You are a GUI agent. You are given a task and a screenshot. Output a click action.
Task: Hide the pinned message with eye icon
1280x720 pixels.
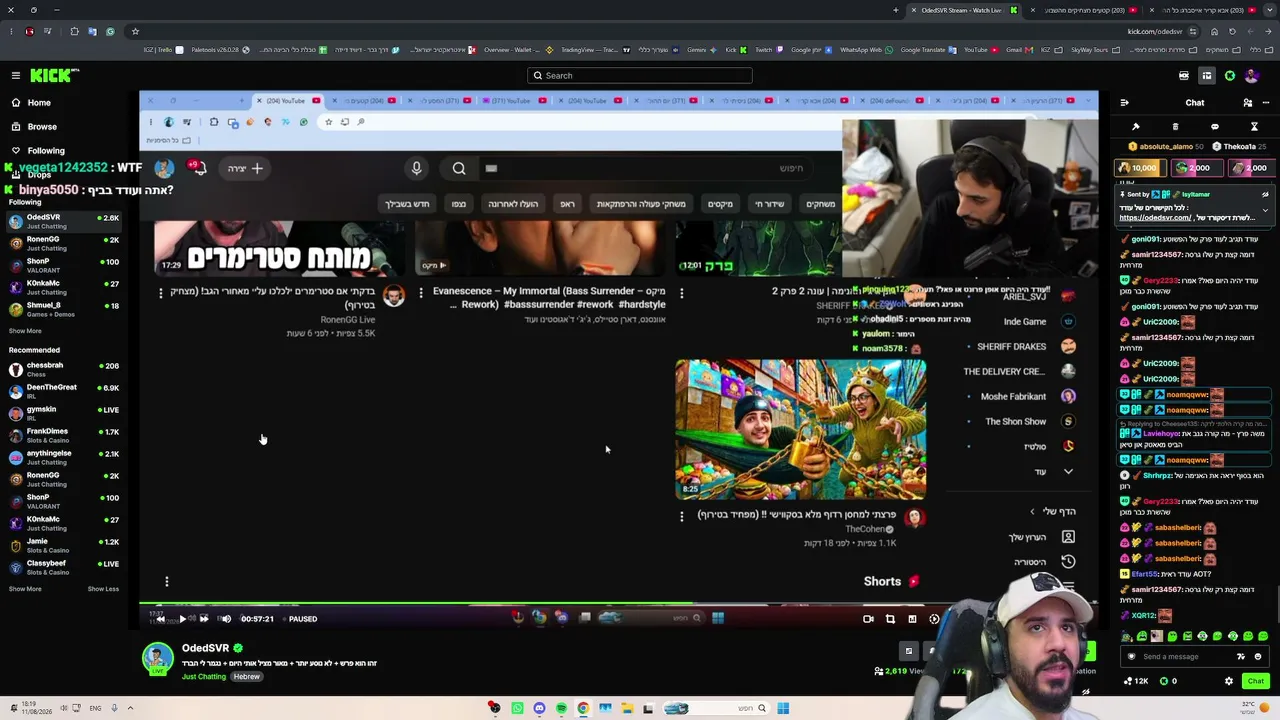[1265, 194]
